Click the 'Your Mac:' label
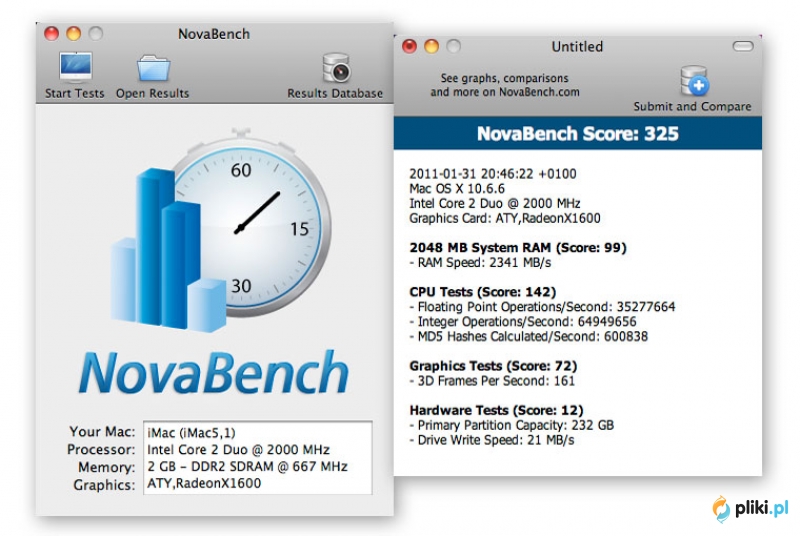This screenshot has height=536, width=800. pos(102,432)
